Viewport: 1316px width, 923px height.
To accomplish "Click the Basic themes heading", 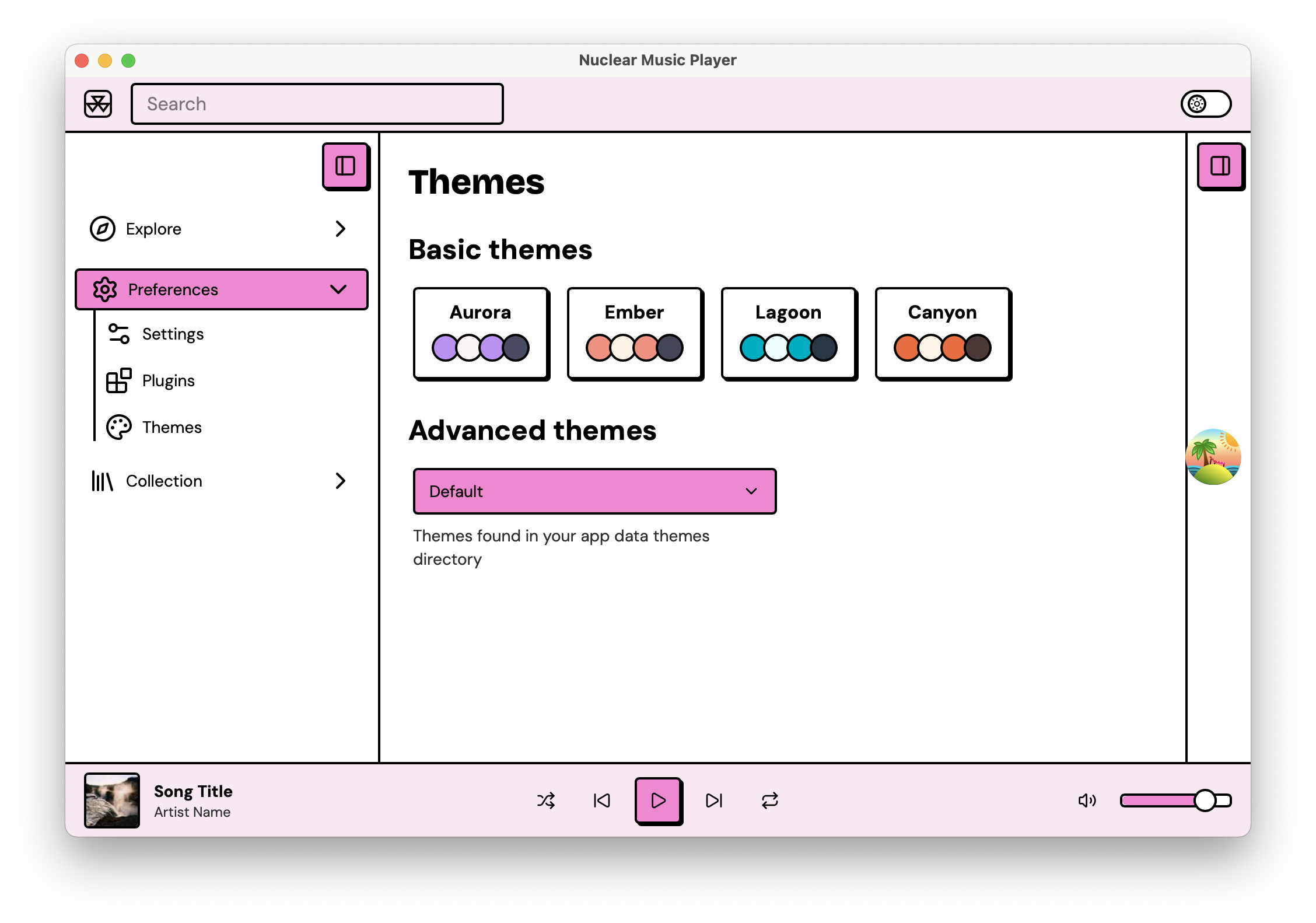I will click(501, 250).
